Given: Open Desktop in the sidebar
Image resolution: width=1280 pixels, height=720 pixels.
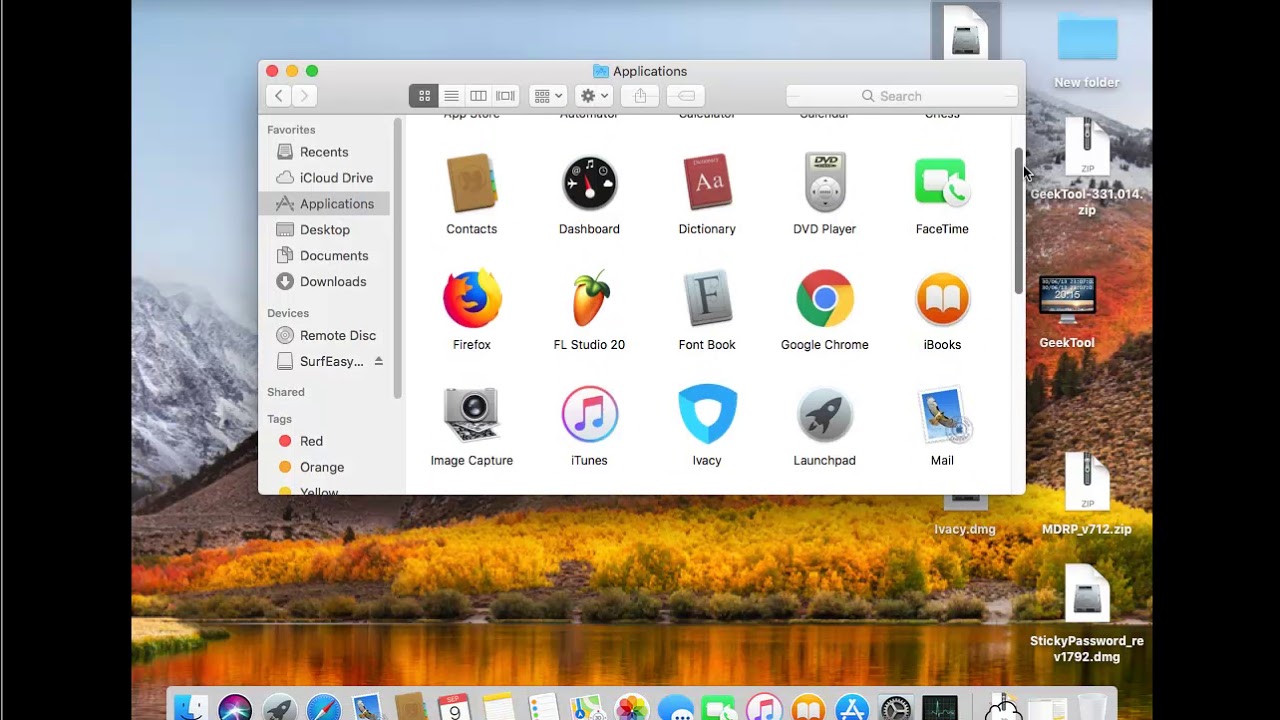Looking at the screenshot, I should pos(325,230).
